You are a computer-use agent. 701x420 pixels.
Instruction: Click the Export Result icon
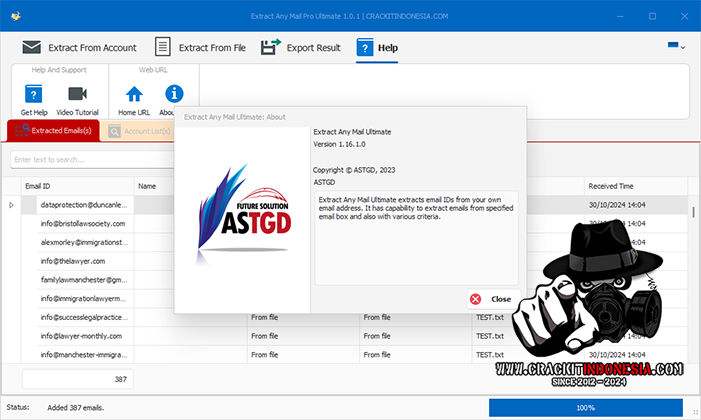point(270,47)
